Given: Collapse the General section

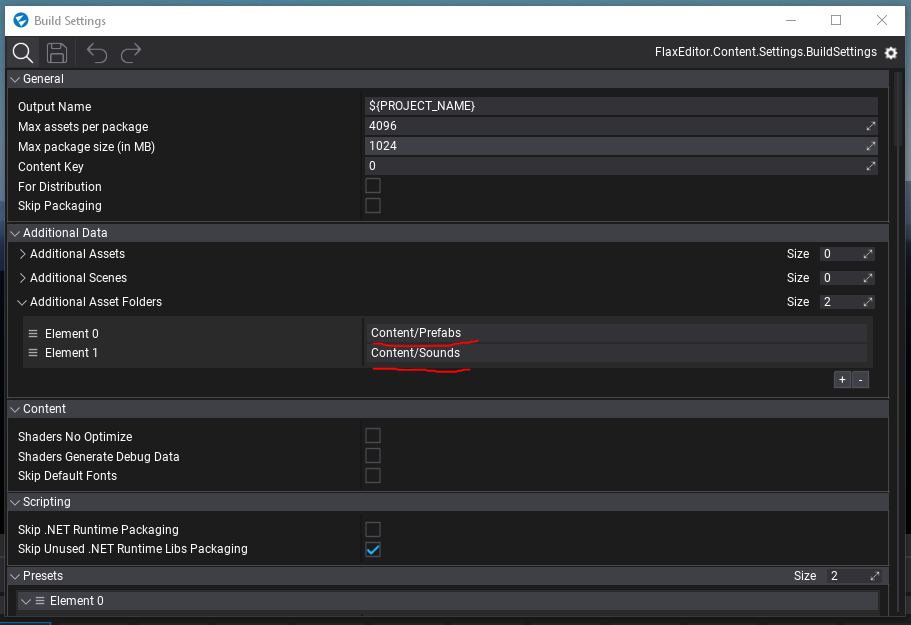Looking at the screenshot, I should click(15, 79).
